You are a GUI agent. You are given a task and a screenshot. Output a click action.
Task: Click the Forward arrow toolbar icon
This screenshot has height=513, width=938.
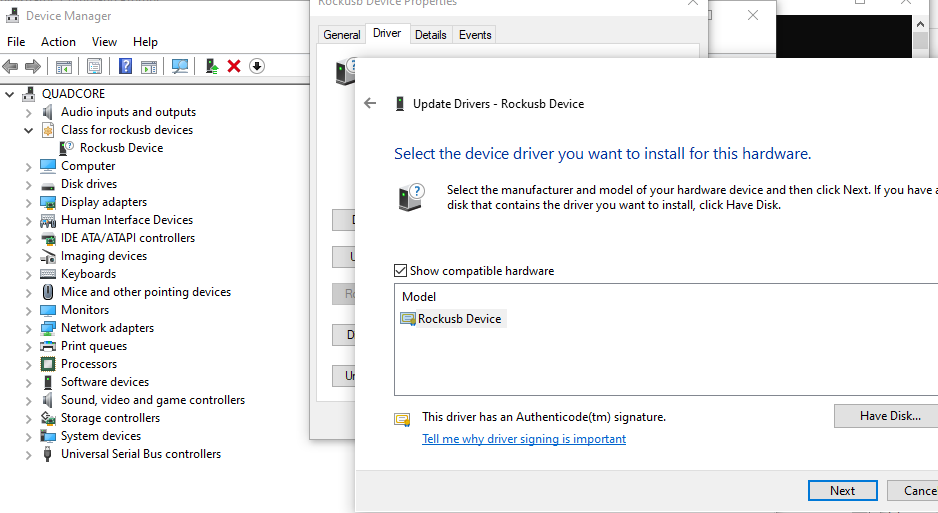click(x=32, y=66)
